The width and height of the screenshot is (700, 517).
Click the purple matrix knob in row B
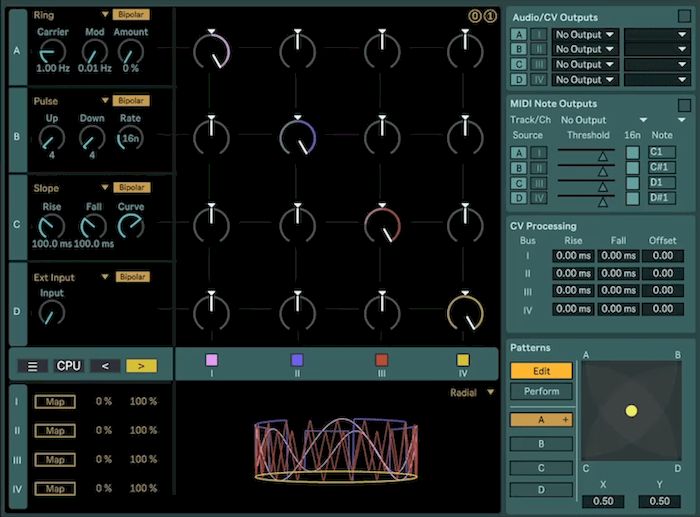298,135
